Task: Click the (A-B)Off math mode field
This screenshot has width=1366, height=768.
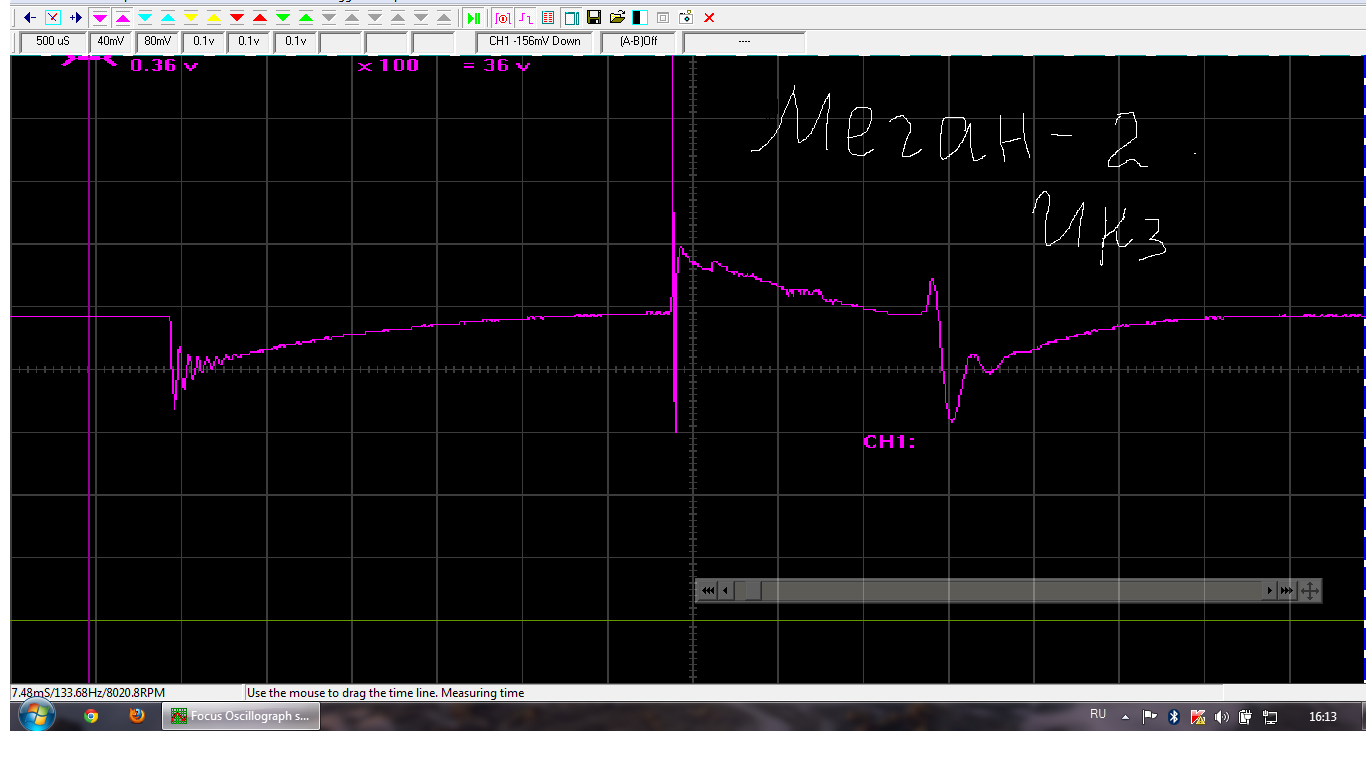Action: pos(639,42)
